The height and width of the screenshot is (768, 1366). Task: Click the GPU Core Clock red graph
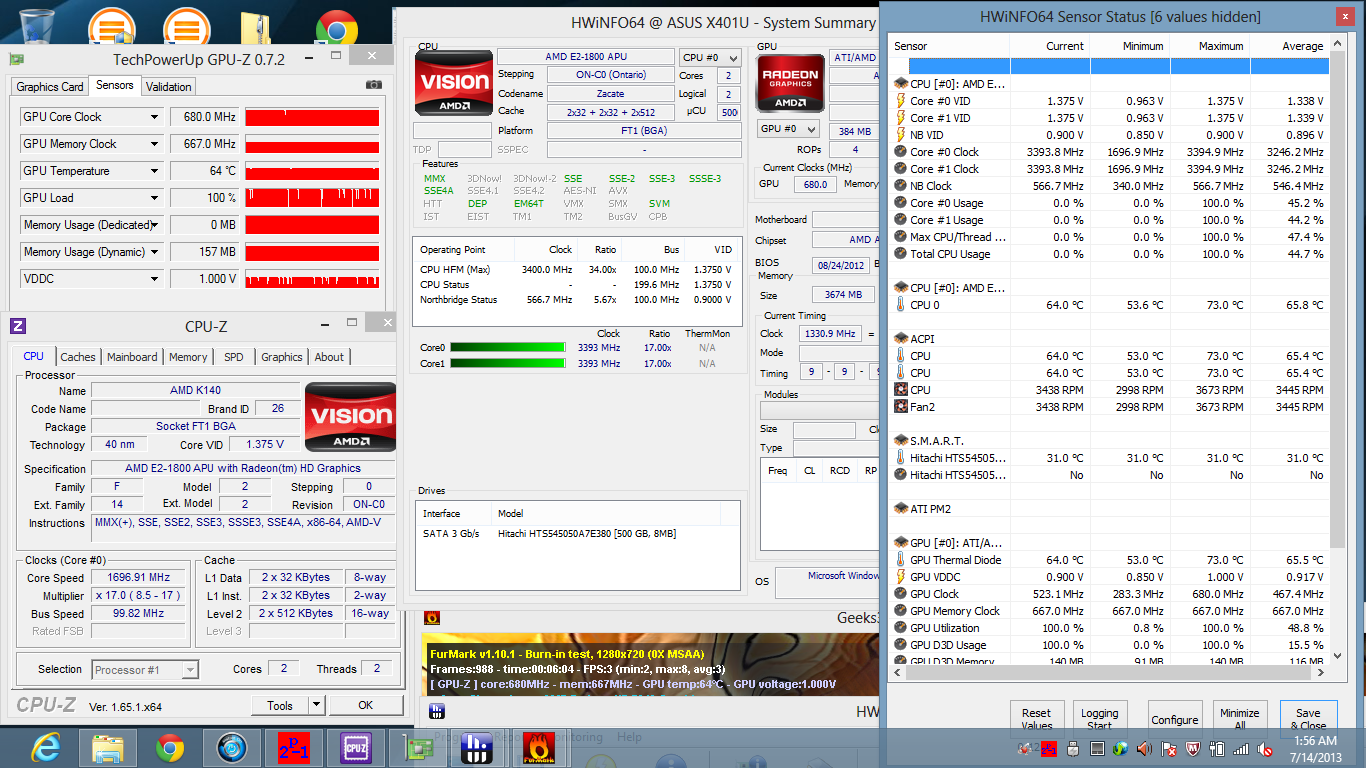coord(312,117)
